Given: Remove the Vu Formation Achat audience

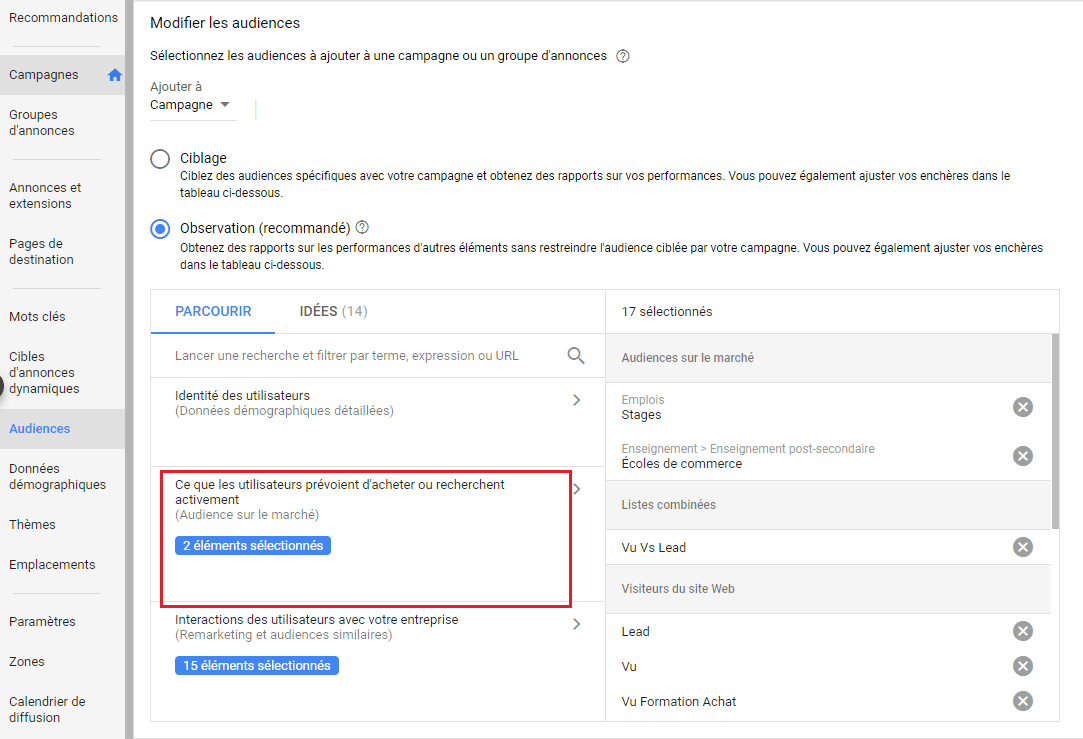Looking at the screenshot, I should (1022, 701).
